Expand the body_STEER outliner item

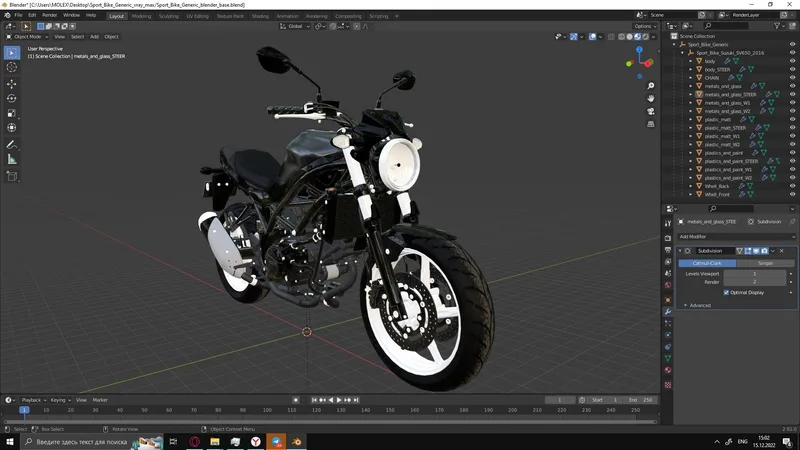point(691,69)
